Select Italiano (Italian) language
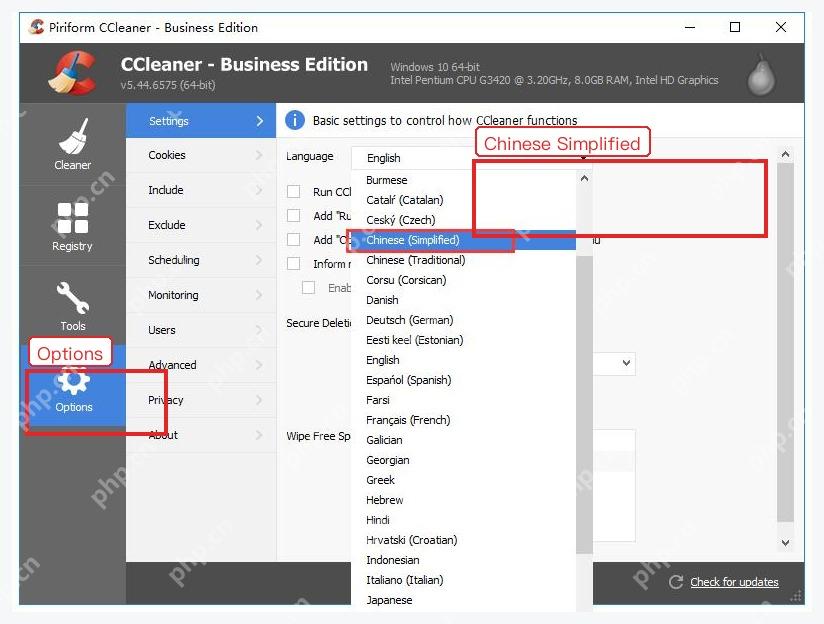Screen dimensions: 824x624 click(464, 580)
